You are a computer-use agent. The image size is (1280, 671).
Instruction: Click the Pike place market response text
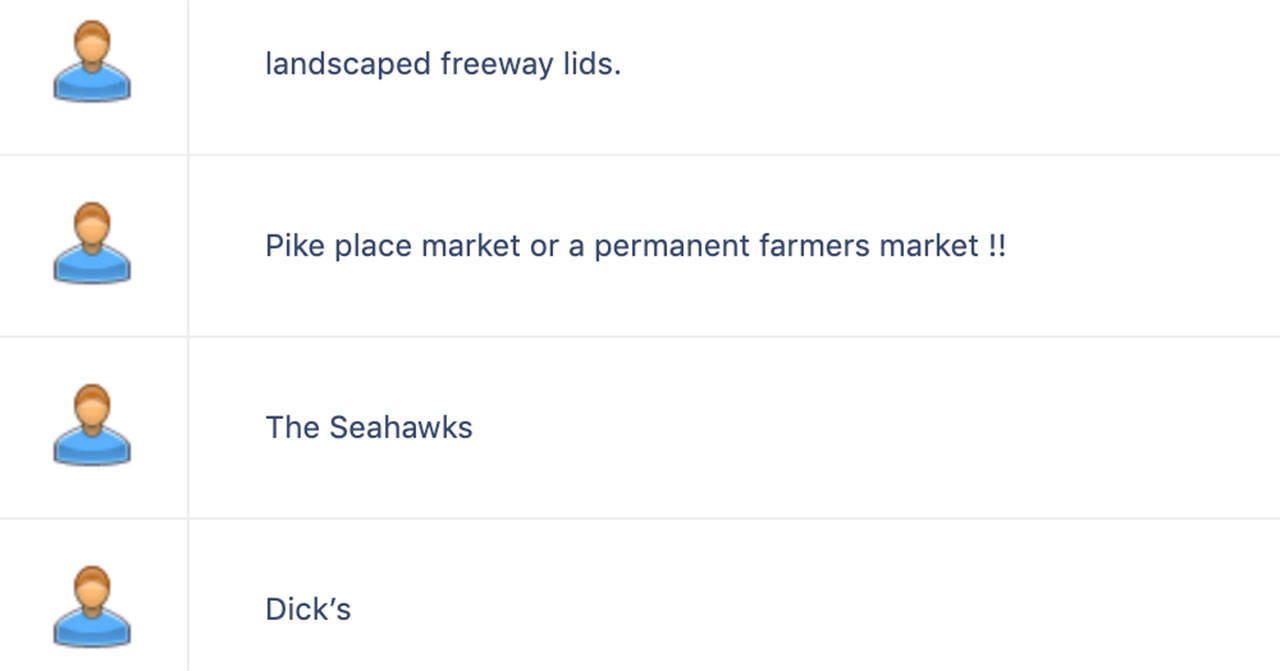635,246
